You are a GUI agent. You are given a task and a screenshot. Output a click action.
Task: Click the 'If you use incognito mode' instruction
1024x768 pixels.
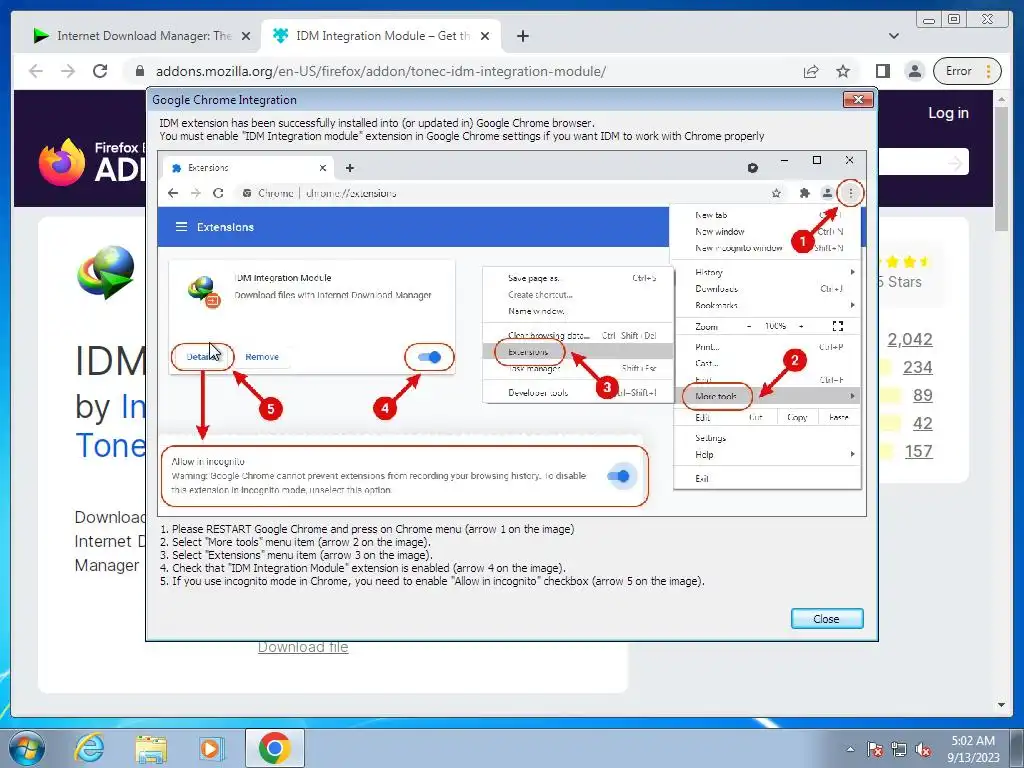tap(432, 581)
